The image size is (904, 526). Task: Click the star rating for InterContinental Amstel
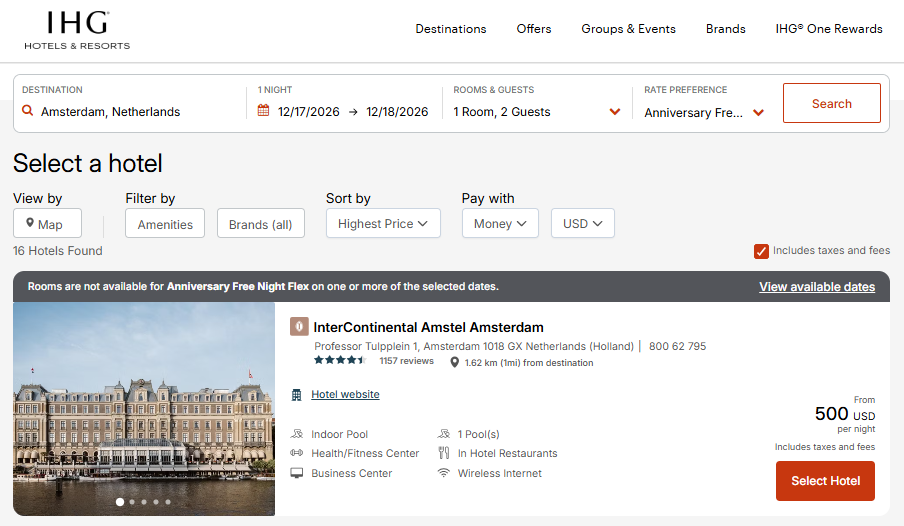[x=340, y=360]
